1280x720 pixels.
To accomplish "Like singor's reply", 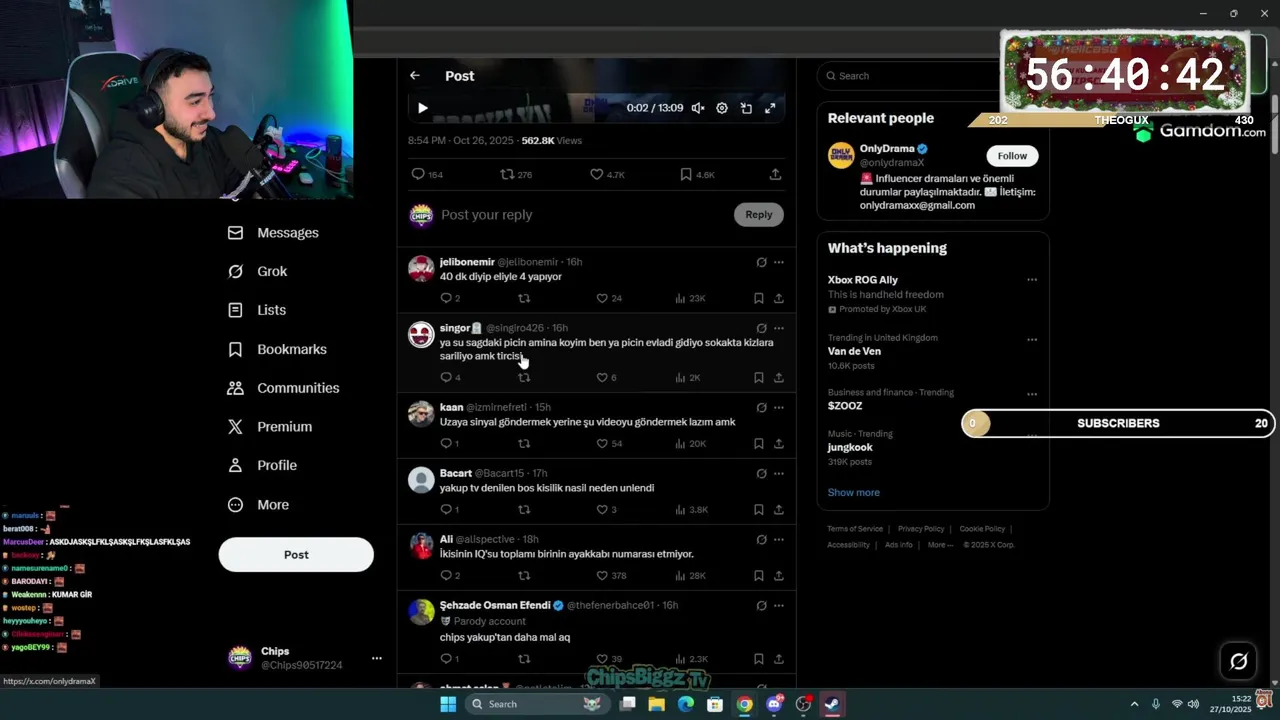I will pyautogui.click(x=606, y=378).
